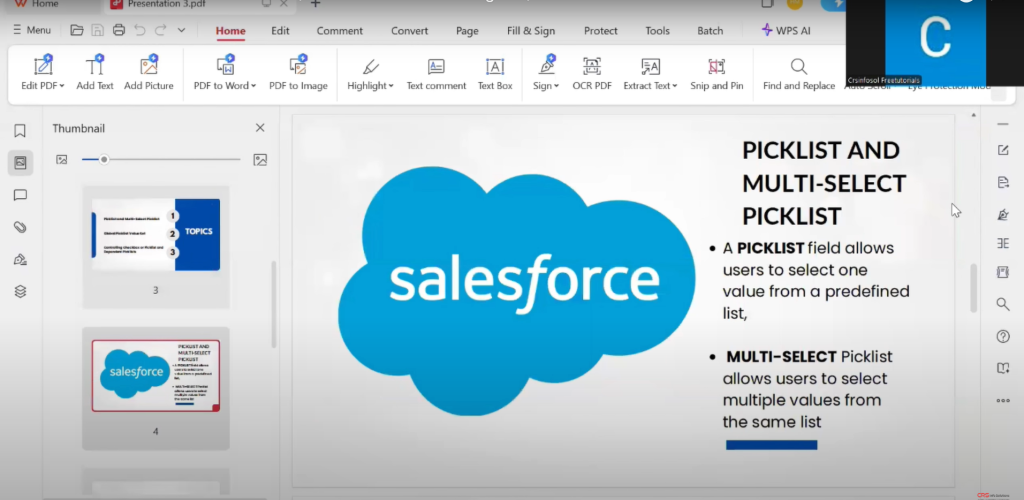Open the Text Box tool

click(x=494, y=68)
